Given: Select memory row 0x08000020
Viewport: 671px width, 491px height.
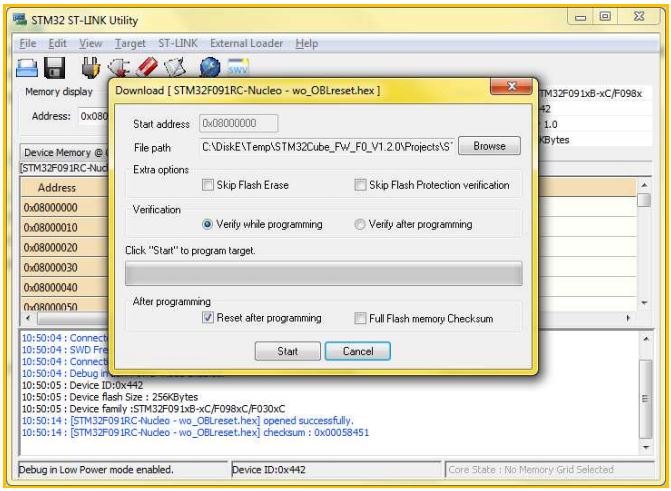Looking at the screenshot, I should pyautogui.click(x=64, y=248).
